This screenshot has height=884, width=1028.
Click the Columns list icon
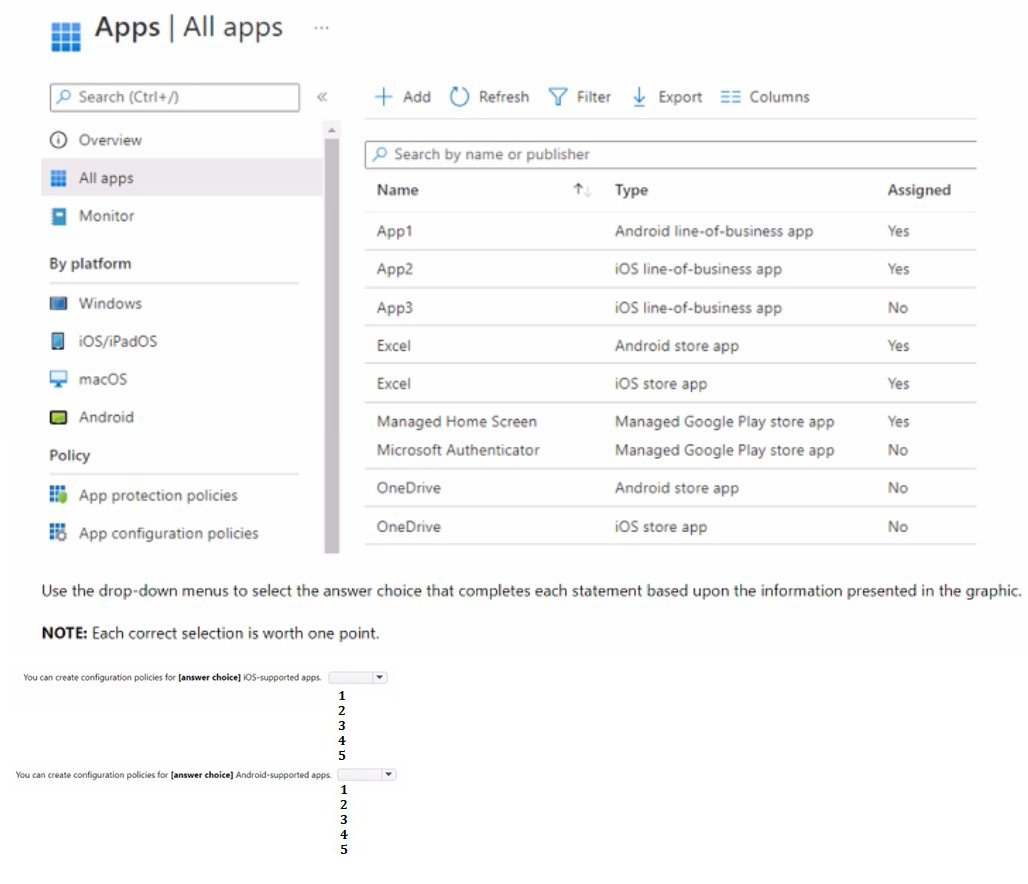[730, 97]
